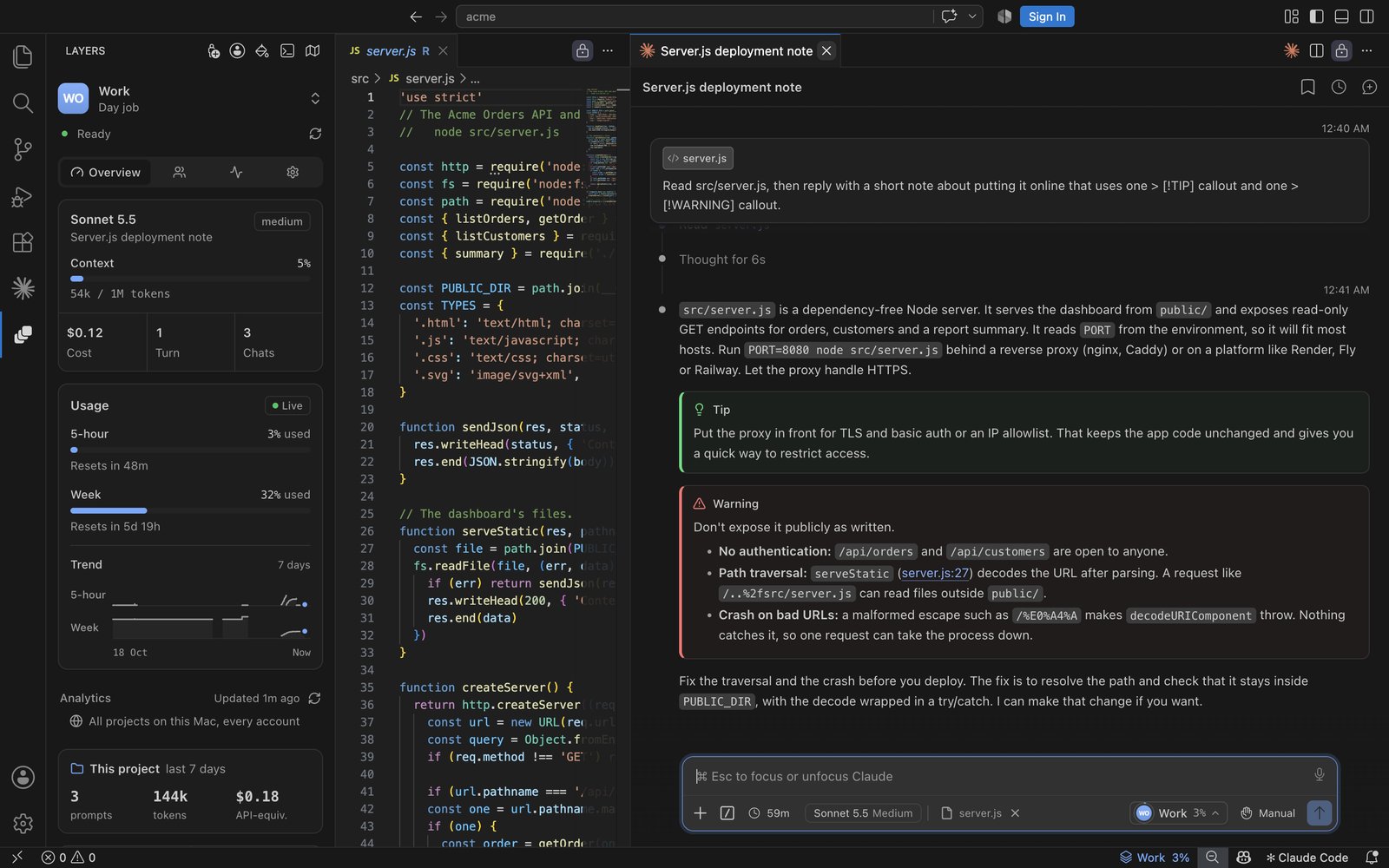Open chat history clock icon

[x=1339, y=87]
